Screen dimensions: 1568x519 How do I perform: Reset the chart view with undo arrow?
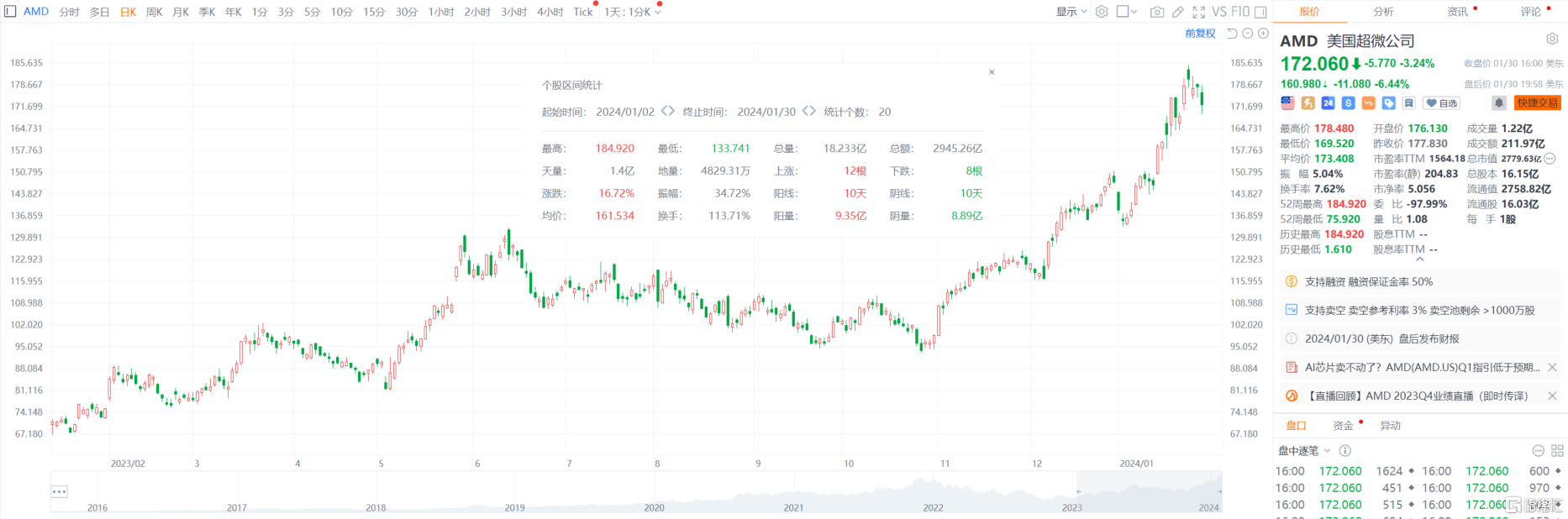point(1233,34)
